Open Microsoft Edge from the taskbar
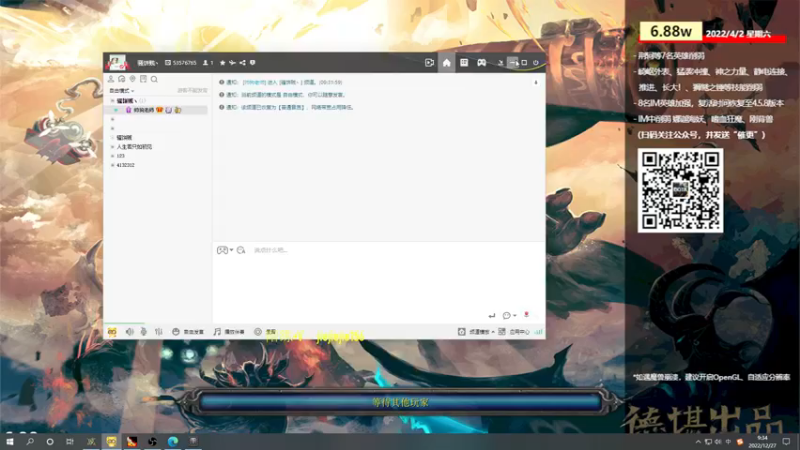Image resolution: width=800 pixels, height=450 pixels. pyautogui.click(x=172, y=441)
